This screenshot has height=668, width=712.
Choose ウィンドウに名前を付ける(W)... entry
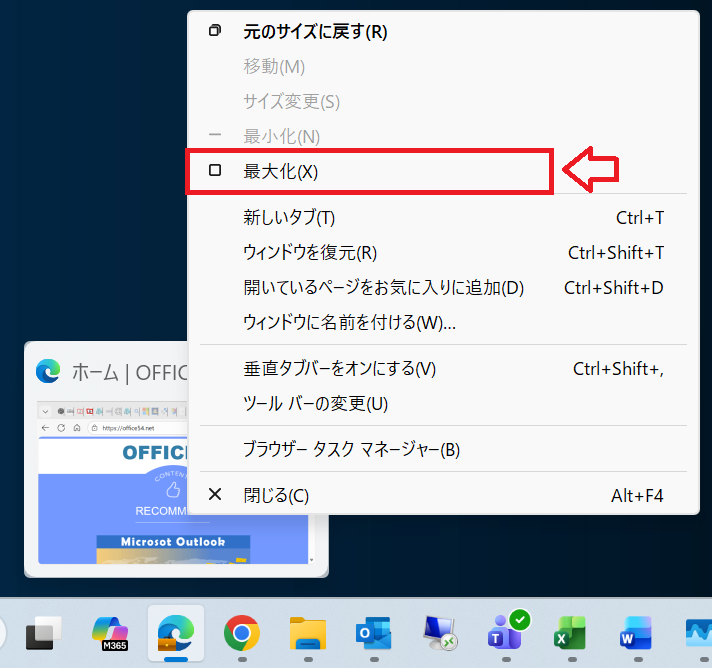tap(443, 322)
